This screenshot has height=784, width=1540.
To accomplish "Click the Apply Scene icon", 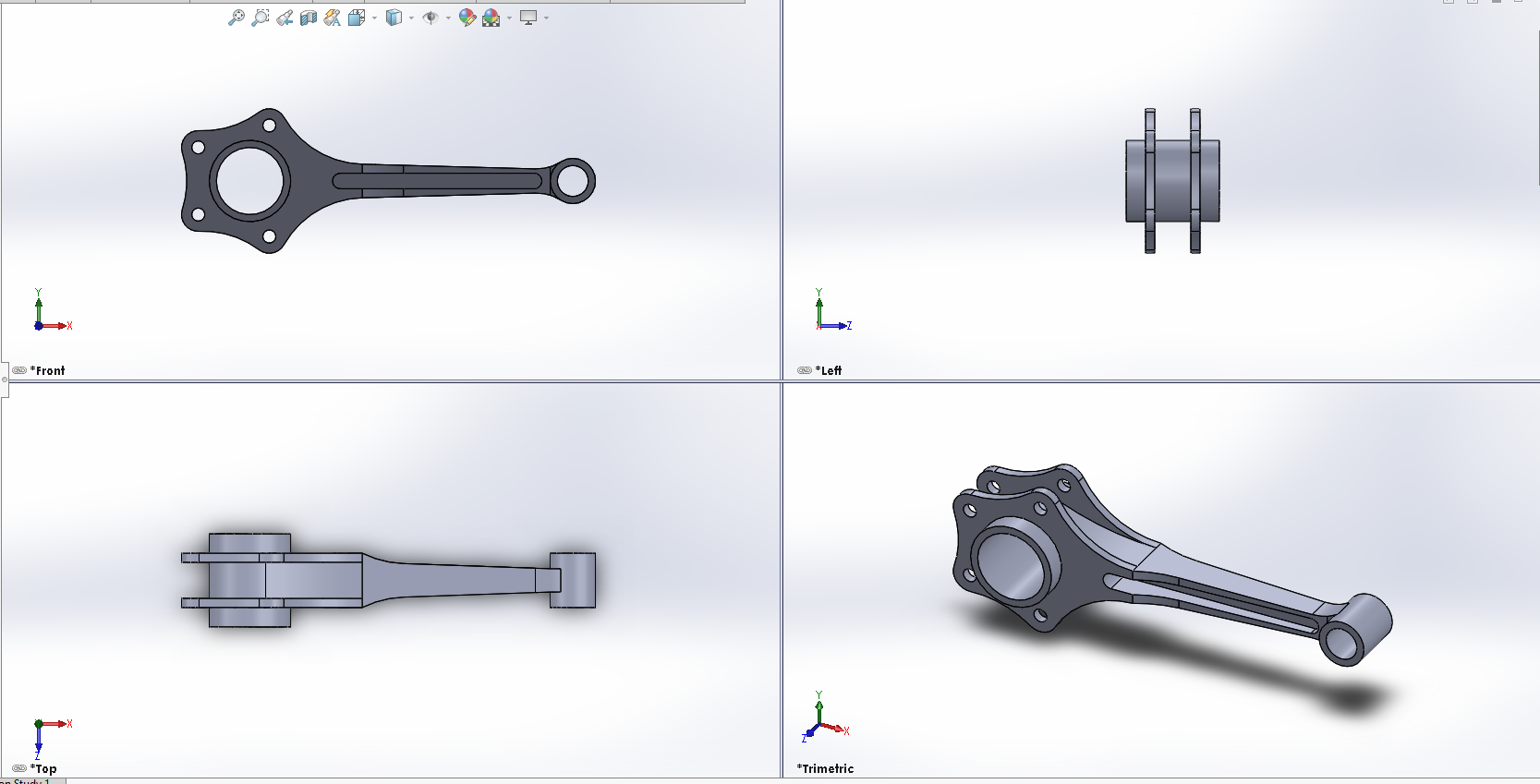I will (491, 18).
